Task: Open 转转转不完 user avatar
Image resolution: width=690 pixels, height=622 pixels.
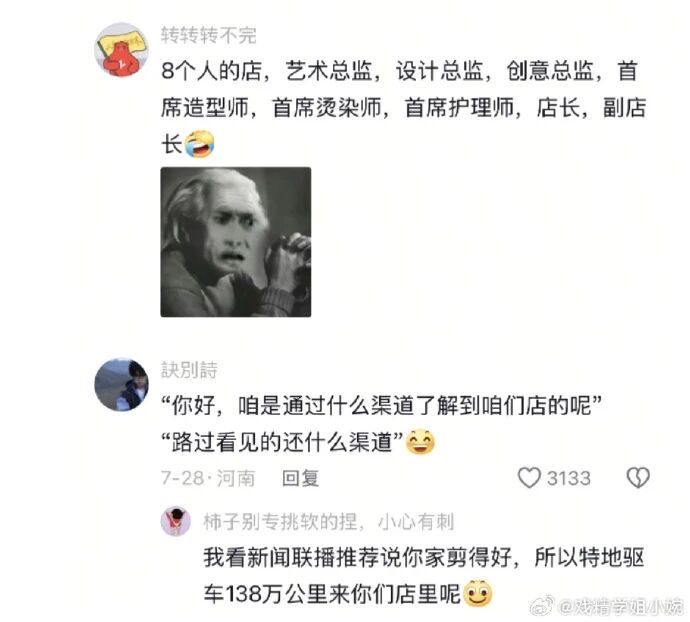Action: [x=121, y=49]
